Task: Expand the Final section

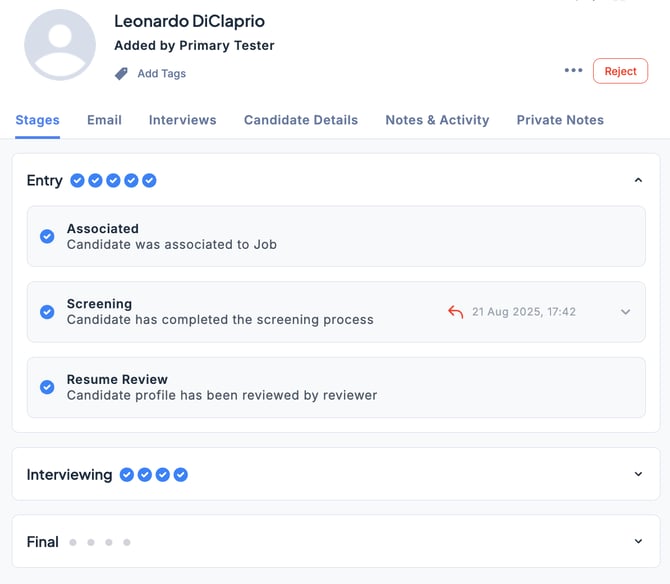Action: (638, 541)
